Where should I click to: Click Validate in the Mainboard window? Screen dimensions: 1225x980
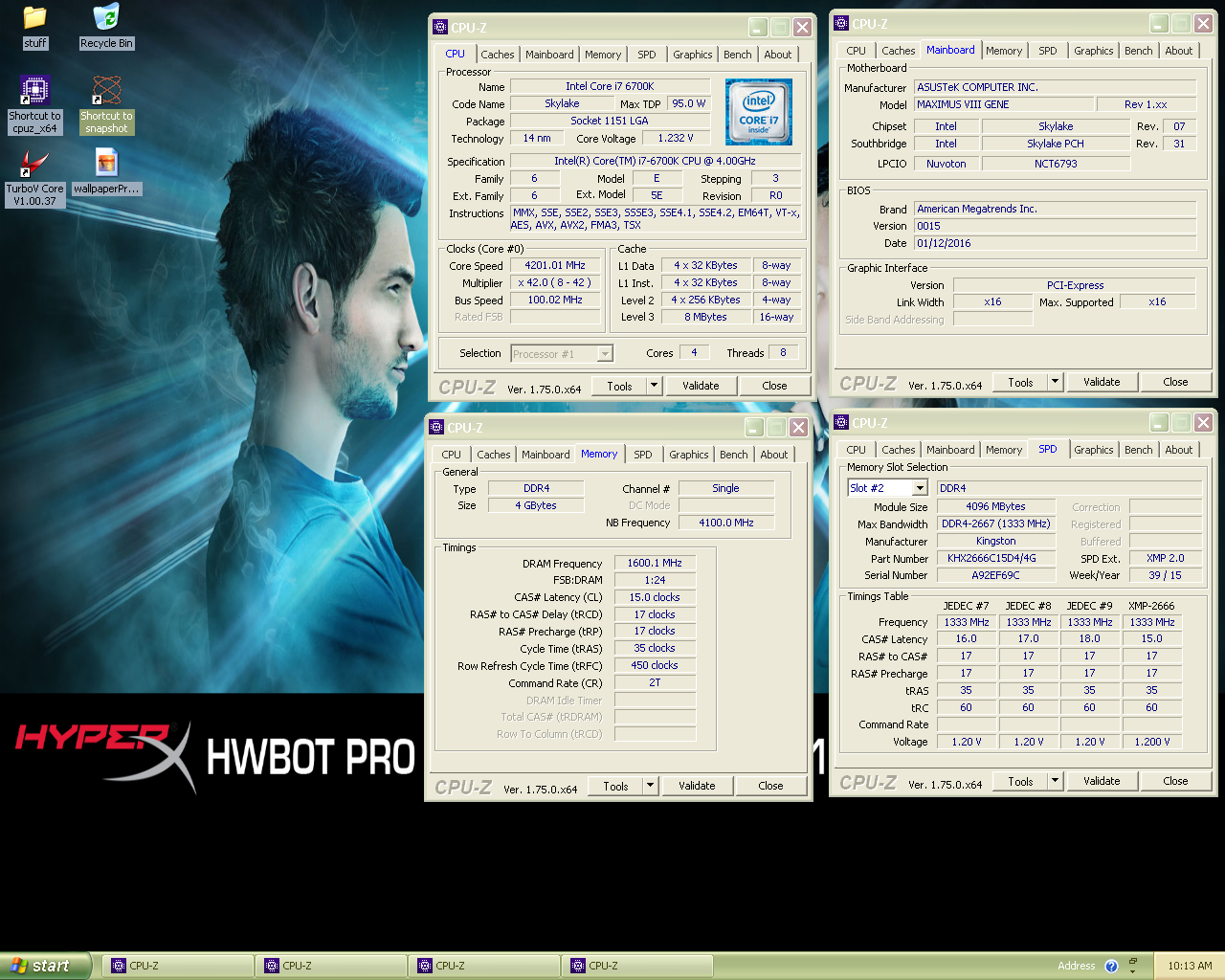(1102, 382)
